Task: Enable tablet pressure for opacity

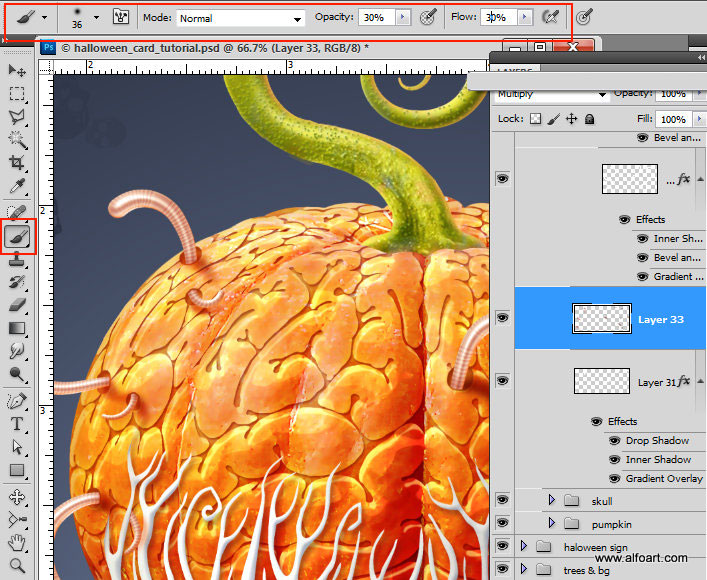Action: [x=427, y=17]
